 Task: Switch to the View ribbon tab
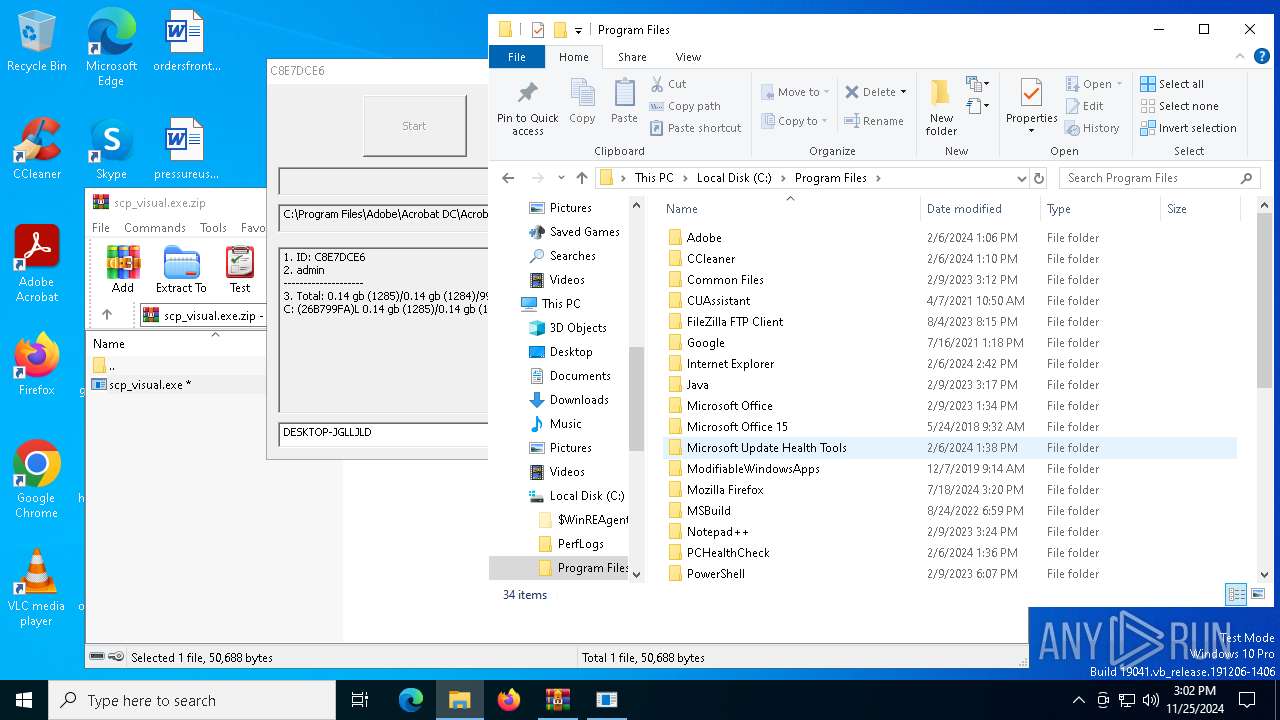pyautogui.click(x=688, y=57)
